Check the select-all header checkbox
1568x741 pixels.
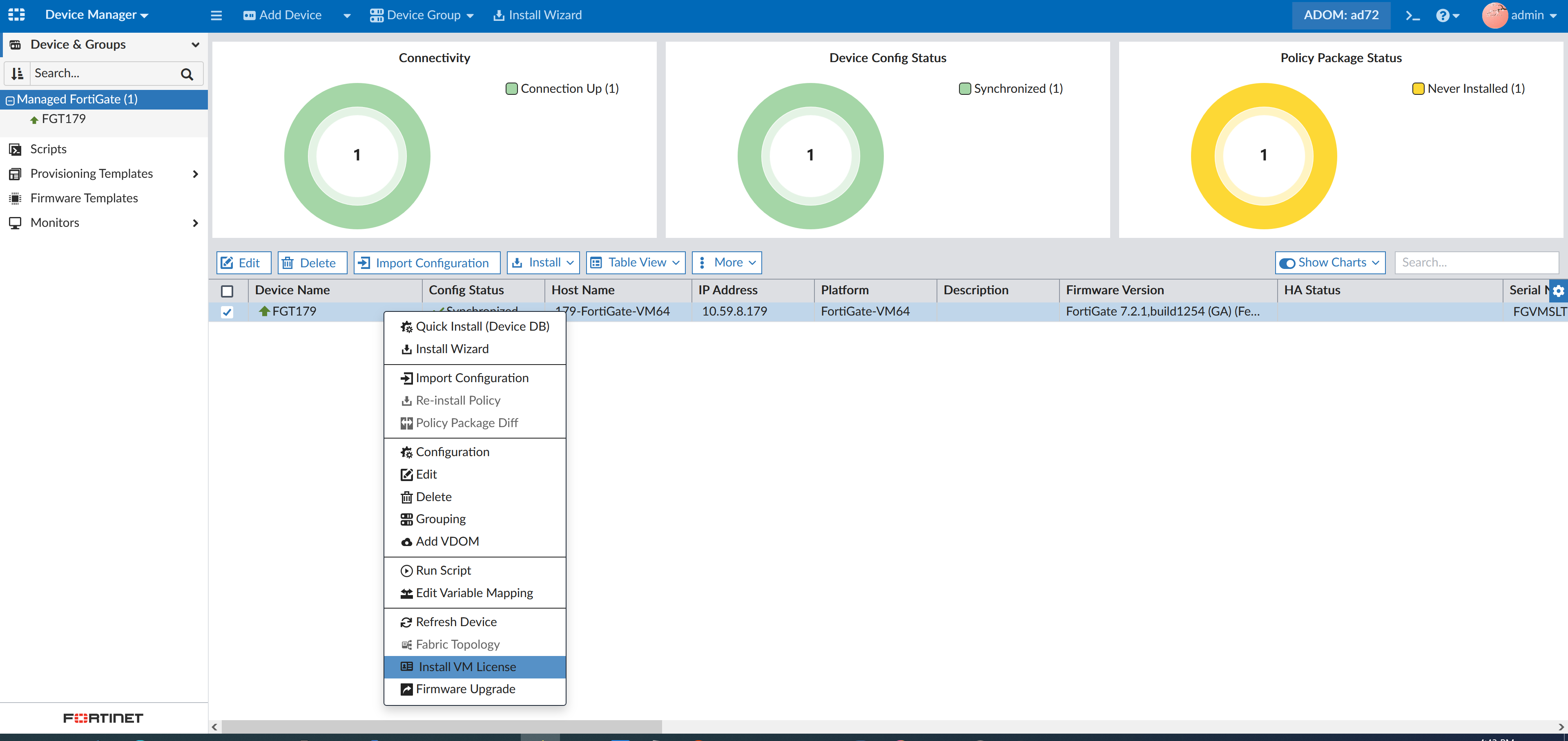pyautogui.click(x=227, y=291)
